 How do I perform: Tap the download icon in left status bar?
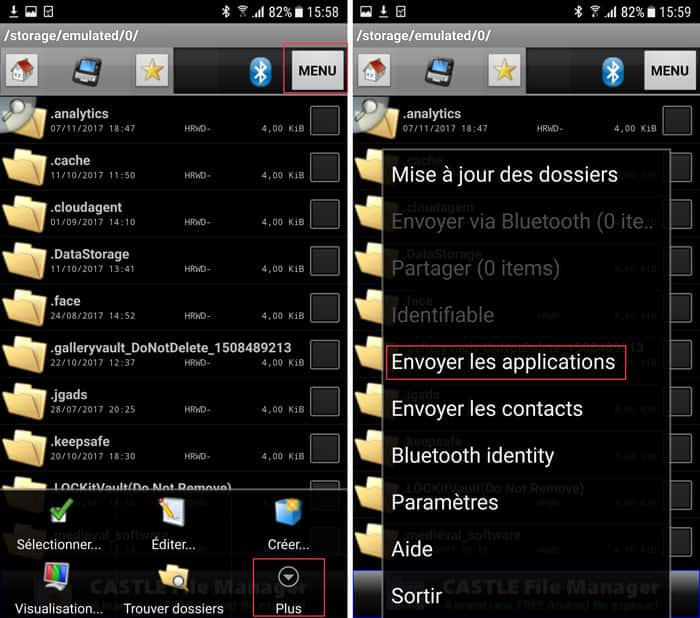14,11
